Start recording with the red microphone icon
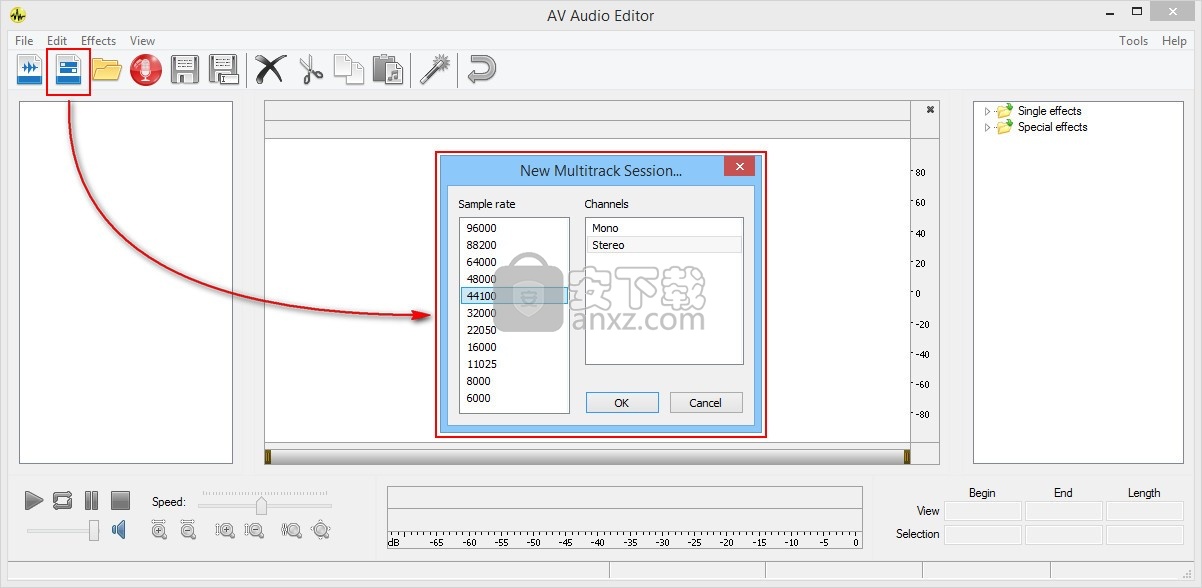This screenshot has height=588, width=1202. pos(146,70)
